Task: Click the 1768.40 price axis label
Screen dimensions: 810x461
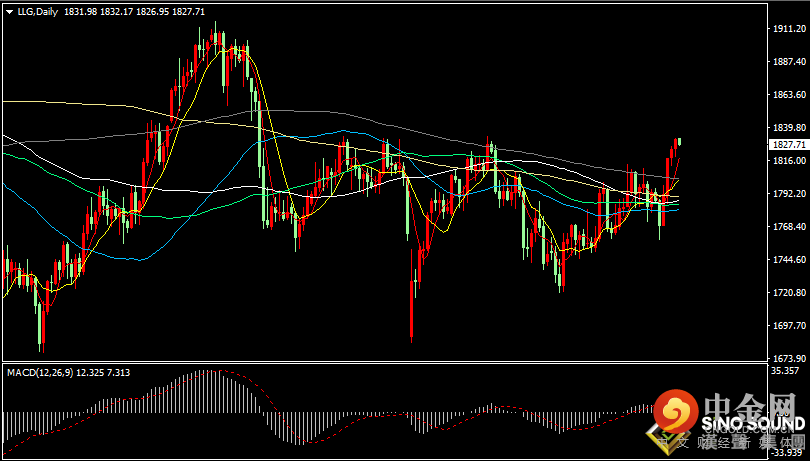Action: point(791,226)
